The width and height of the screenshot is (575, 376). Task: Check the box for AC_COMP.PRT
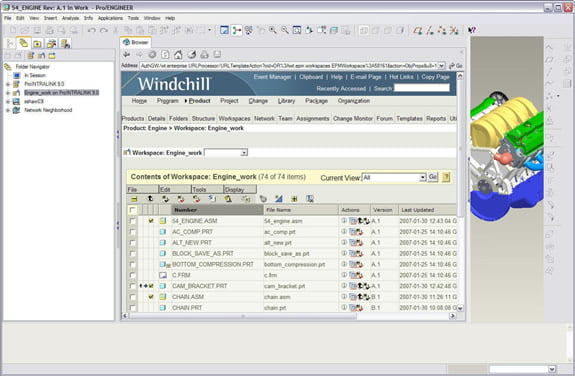point(133,232)
